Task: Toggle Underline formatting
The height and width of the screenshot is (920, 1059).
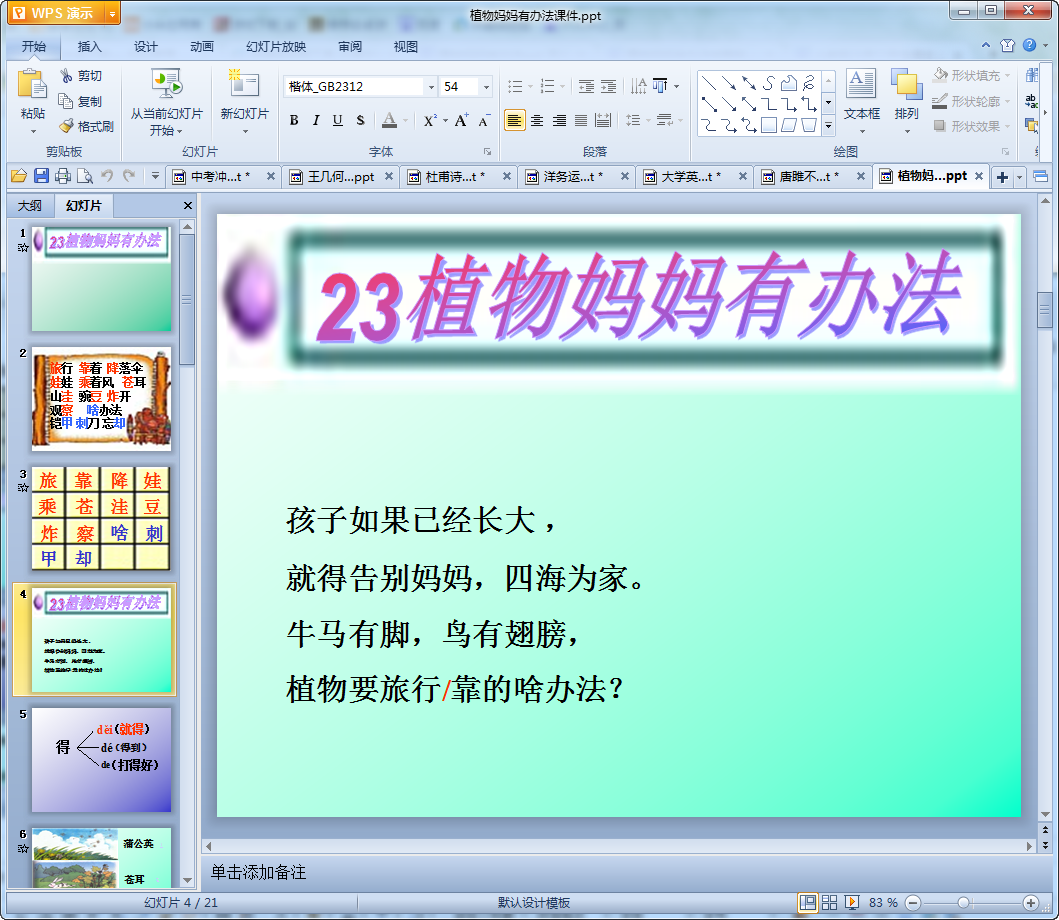Action: pos(338,120)
